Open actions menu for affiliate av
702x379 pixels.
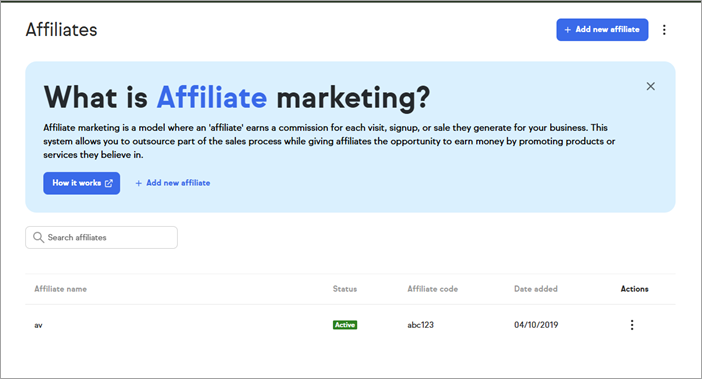coord(632,325)
